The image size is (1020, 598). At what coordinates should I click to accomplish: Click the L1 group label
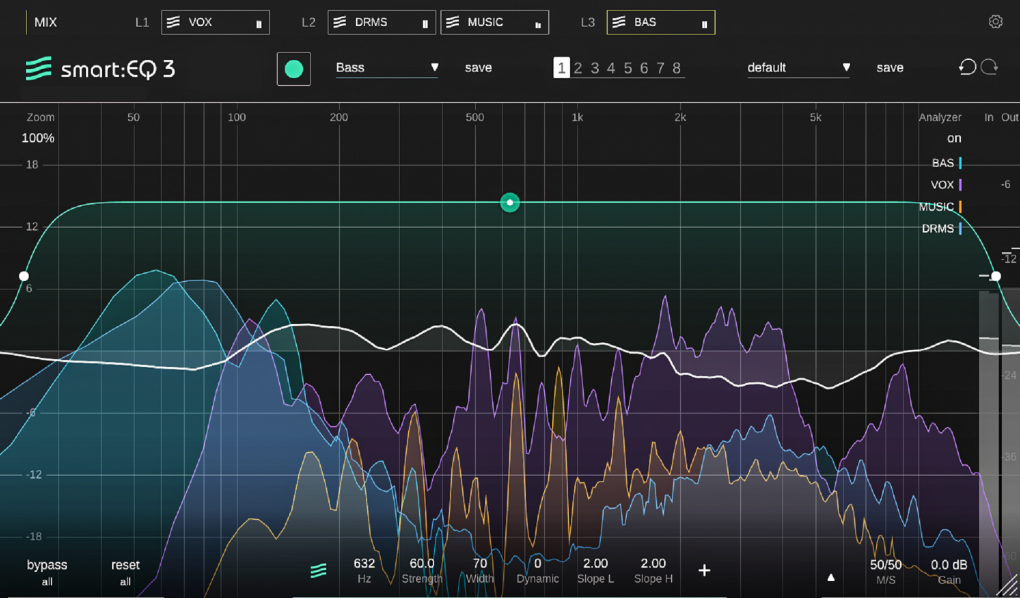142,22
